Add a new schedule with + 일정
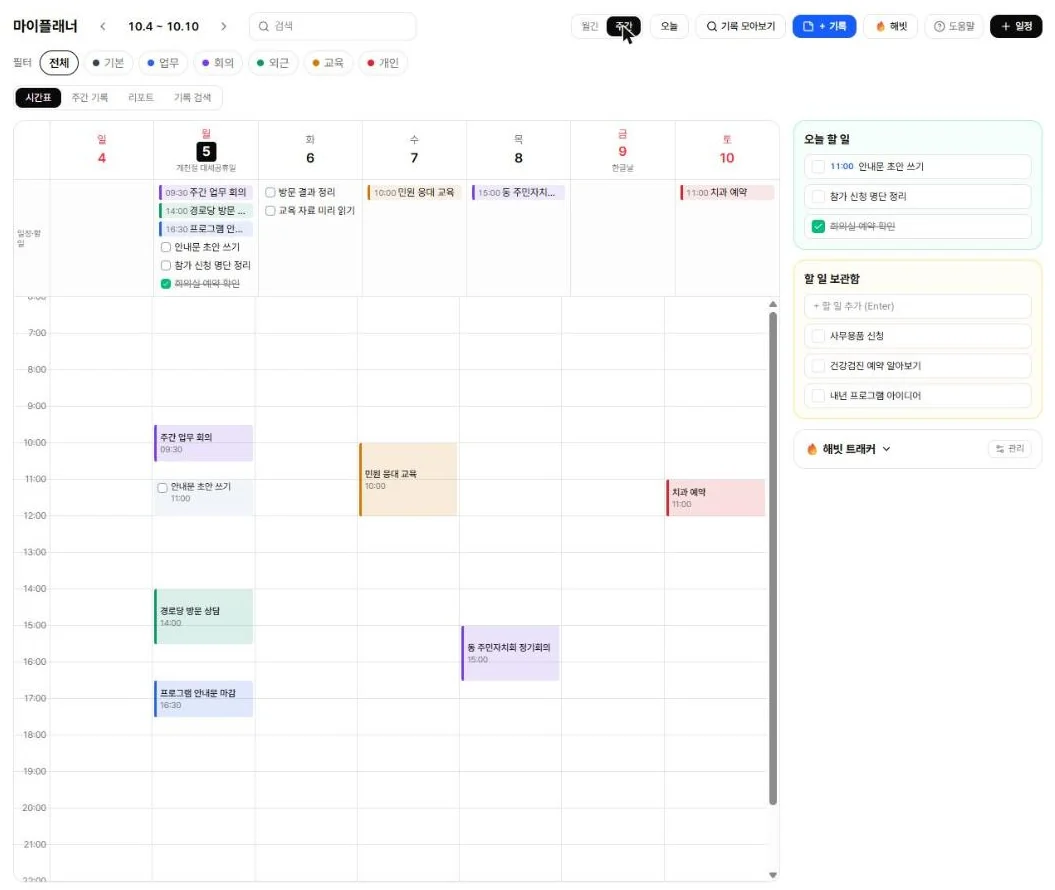 (1016, 26)
